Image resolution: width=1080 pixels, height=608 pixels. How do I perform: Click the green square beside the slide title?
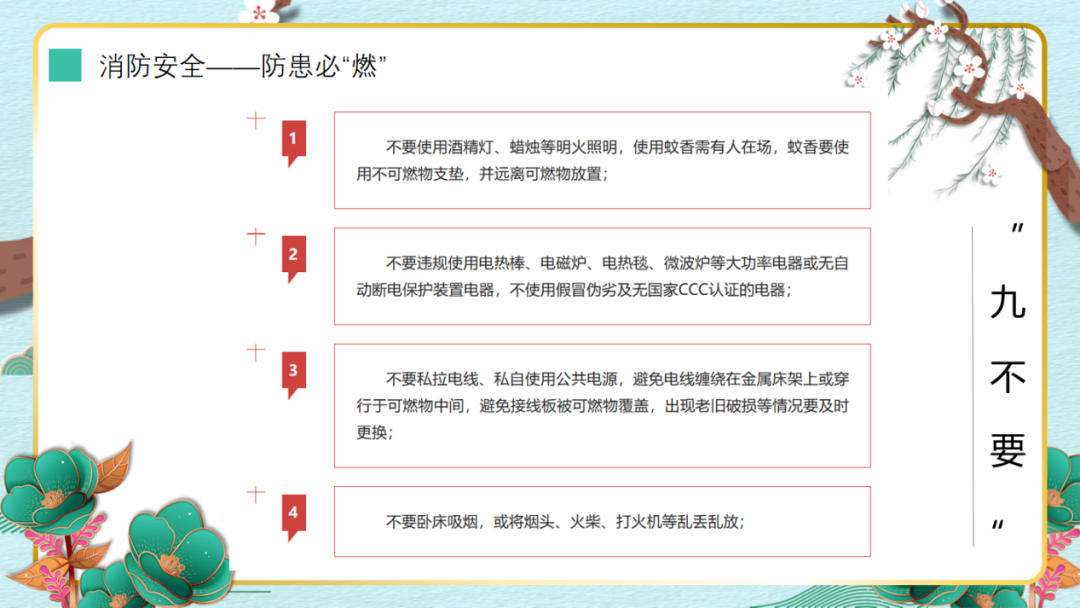click(x=65, y=65)
